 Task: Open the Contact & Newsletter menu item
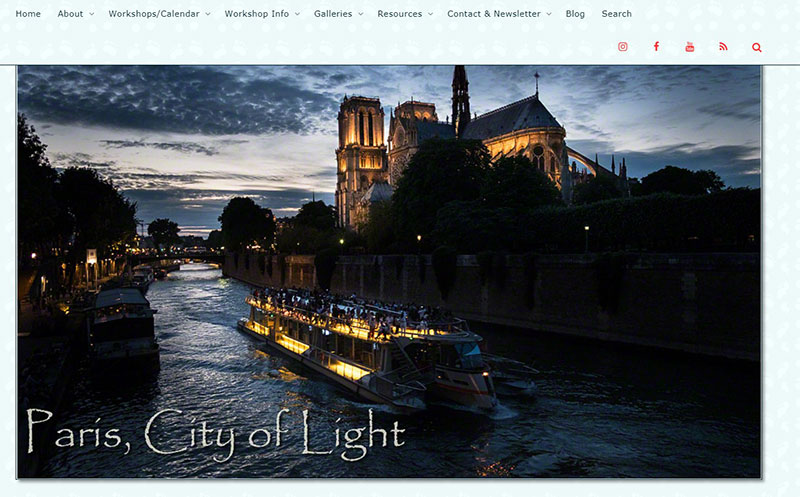coord(494,14)
